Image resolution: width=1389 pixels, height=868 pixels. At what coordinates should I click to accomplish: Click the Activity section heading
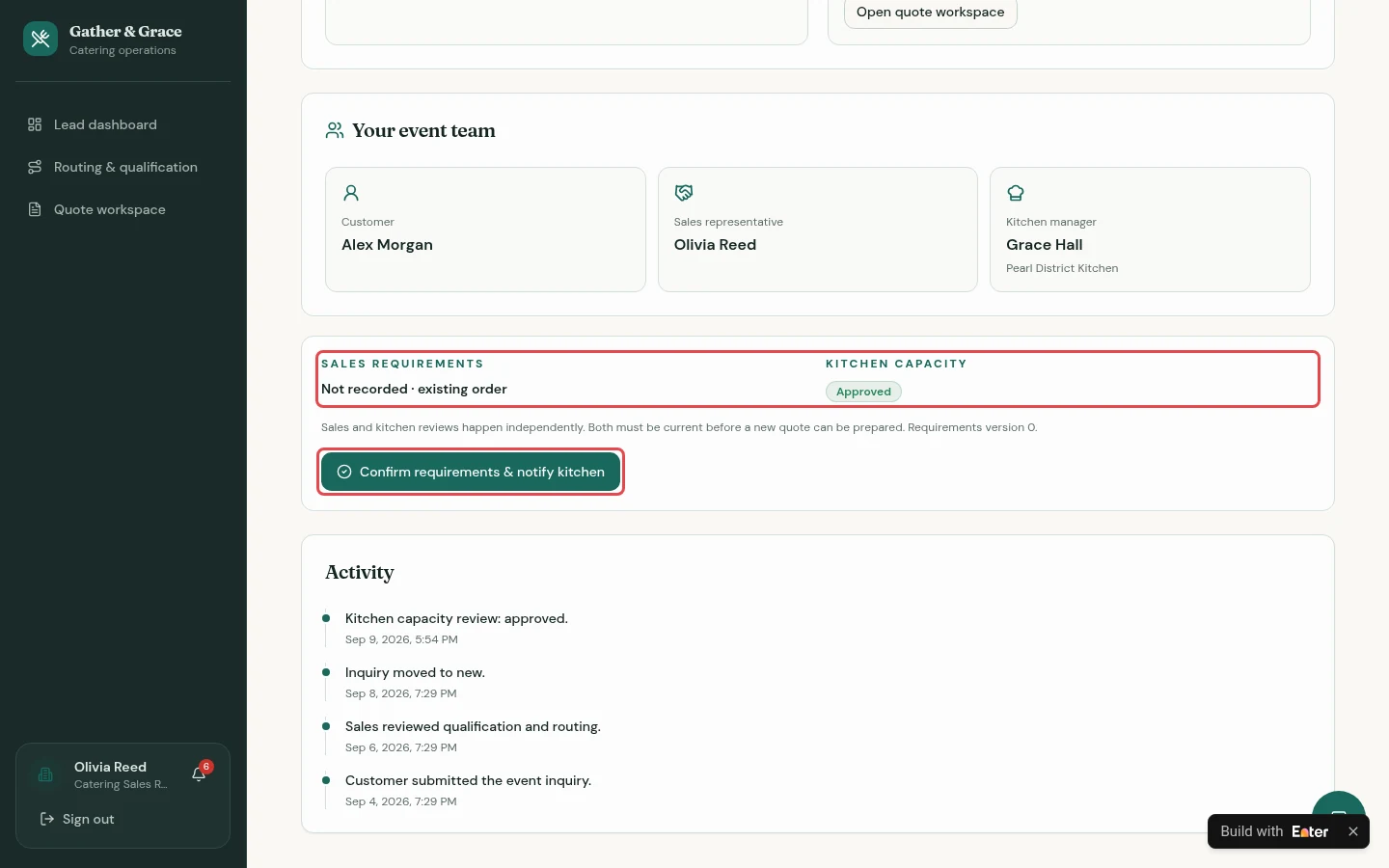[360, 572]
